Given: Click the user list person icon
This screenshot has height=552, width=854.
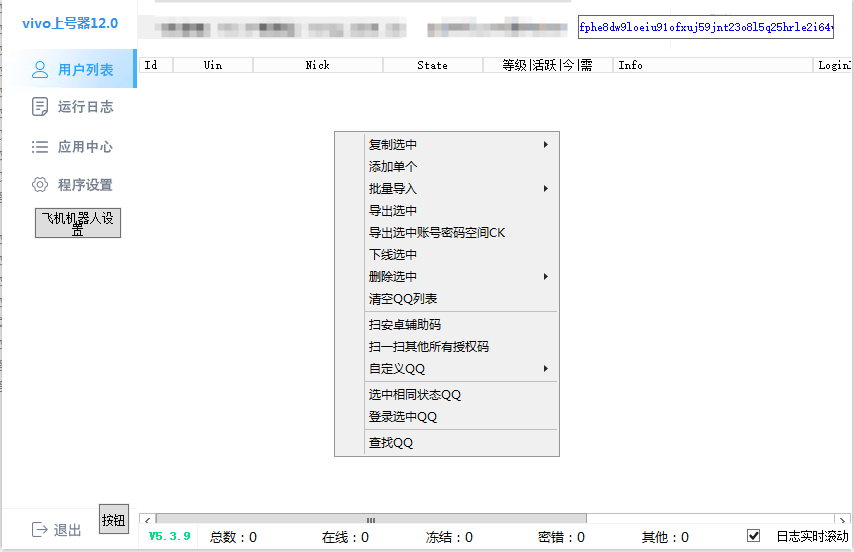Looking at the screenshot, I should pyautogui.click(x=40, y=70).
